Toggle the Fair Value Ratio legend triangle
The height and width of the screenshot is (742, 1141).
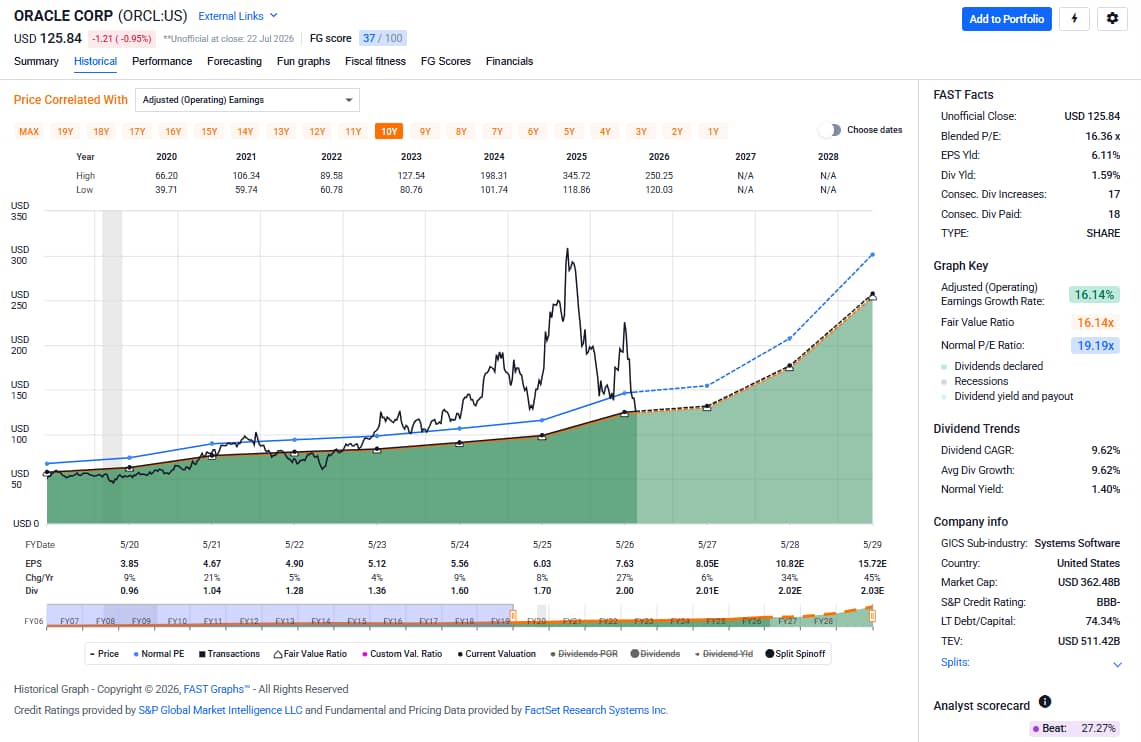tap(278, 654)
